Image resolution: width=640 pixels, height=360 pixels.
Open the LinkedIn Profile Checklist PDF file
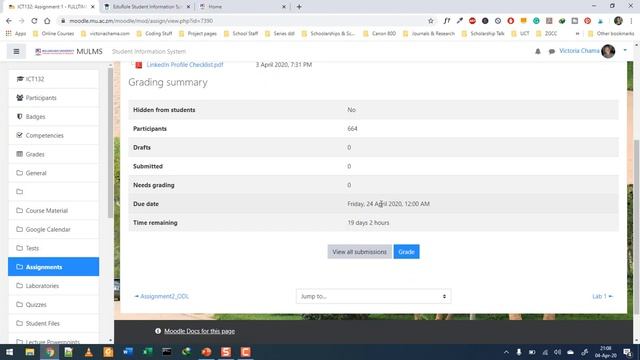point(185,64)
